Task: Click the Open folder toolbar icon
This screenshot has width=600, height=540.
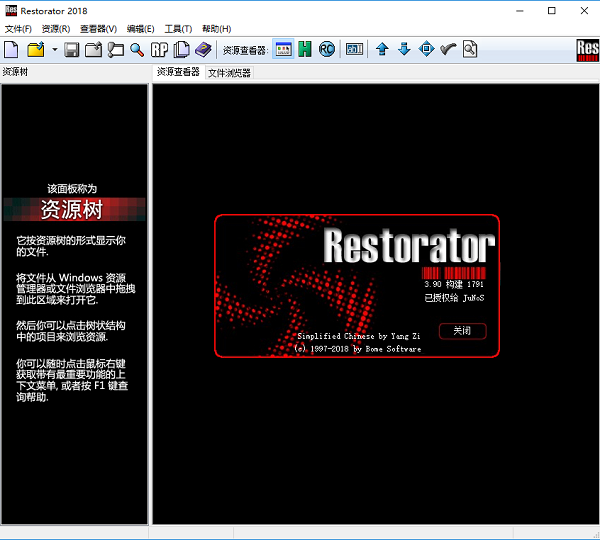Action: (35, 49)
